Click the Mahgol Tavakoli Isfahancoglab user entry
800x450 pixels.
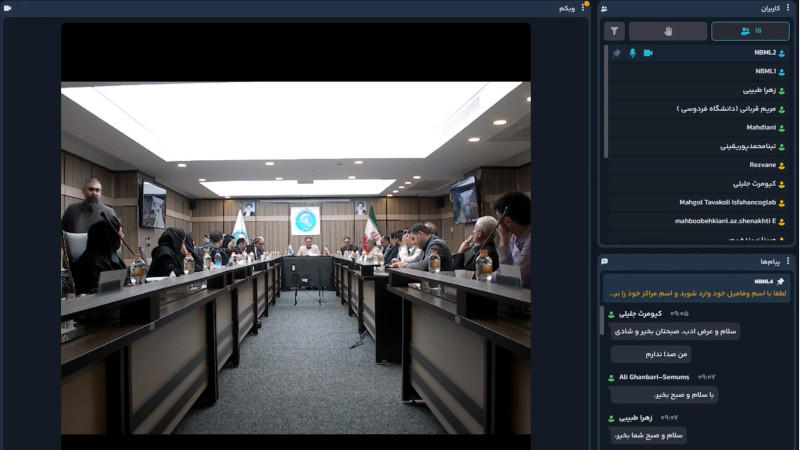tap(727, 202)
